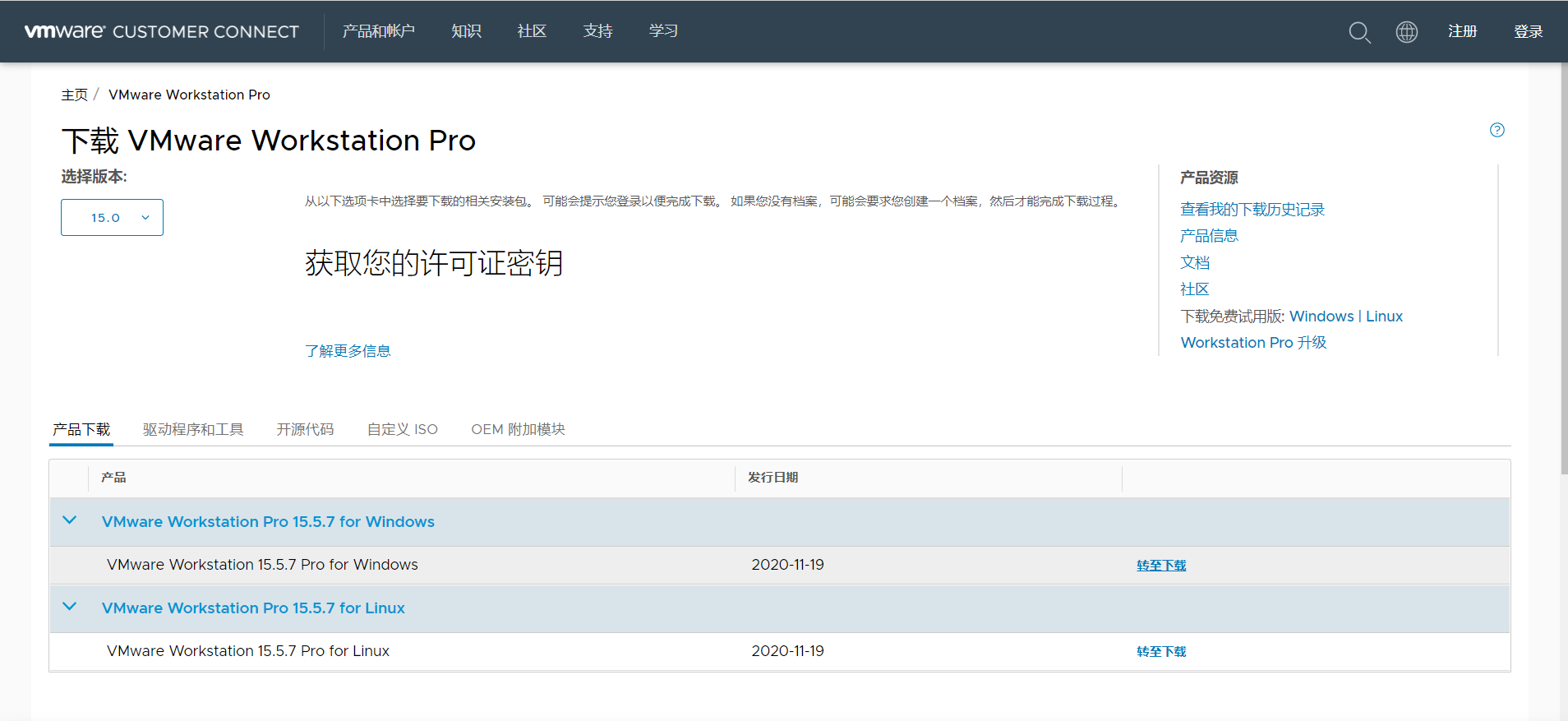
Task: Open the 15.0 version dropdown
Action: (x=112, y=217)
